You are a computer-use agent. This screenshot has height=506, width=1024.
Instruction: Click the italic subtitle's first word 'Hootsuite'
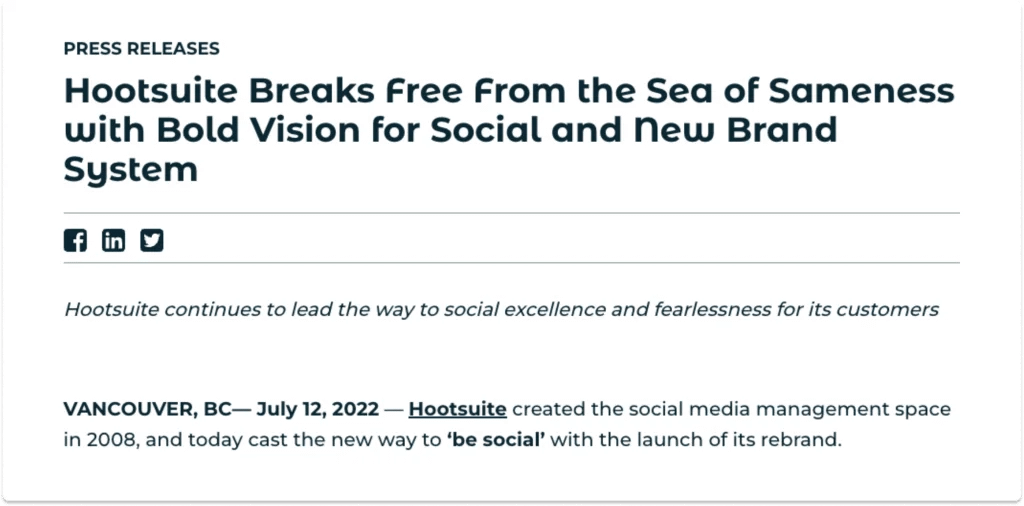point(112,309)
